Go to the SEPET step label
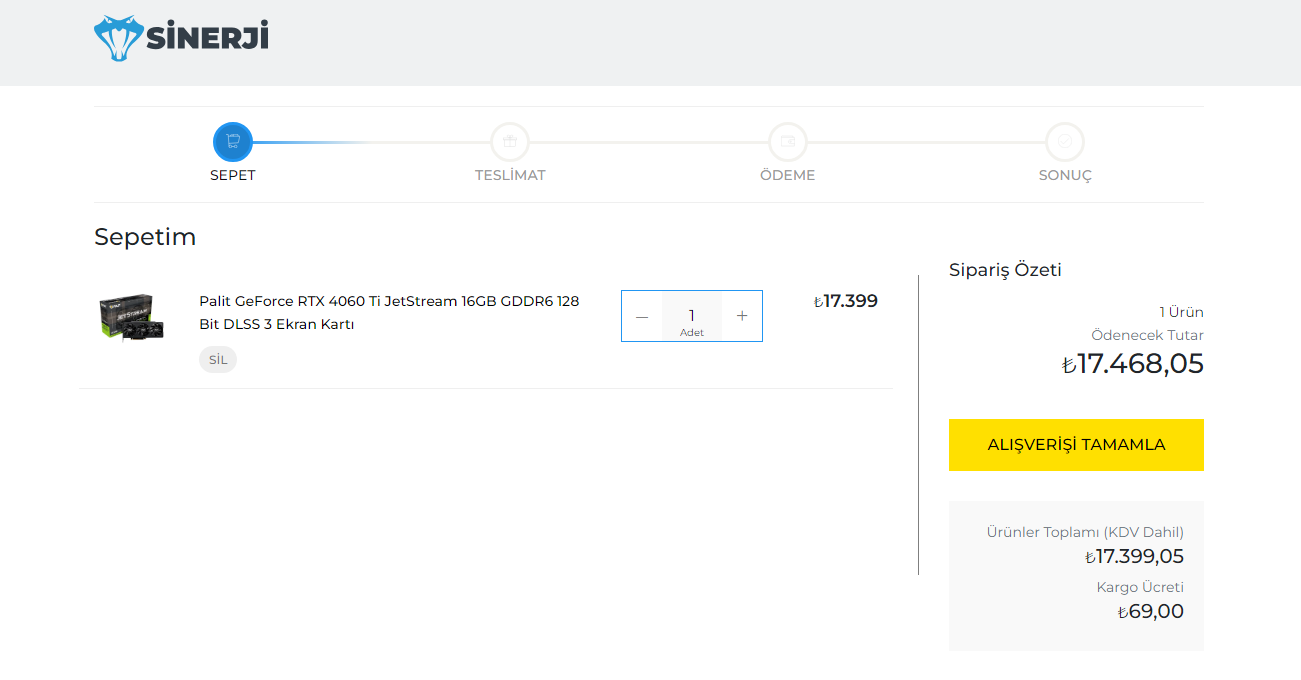The image size is (1301, 680). click(x=233, y=175)
